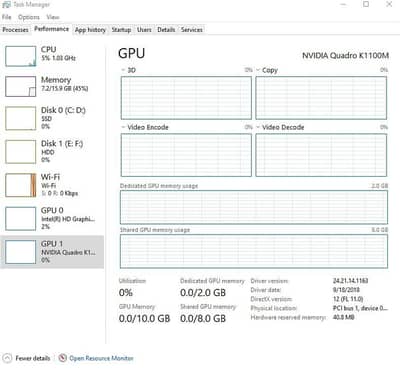Click the Fewer details button text
The width and height of the screenshot is (400, 370).
(x=33, y=358)
